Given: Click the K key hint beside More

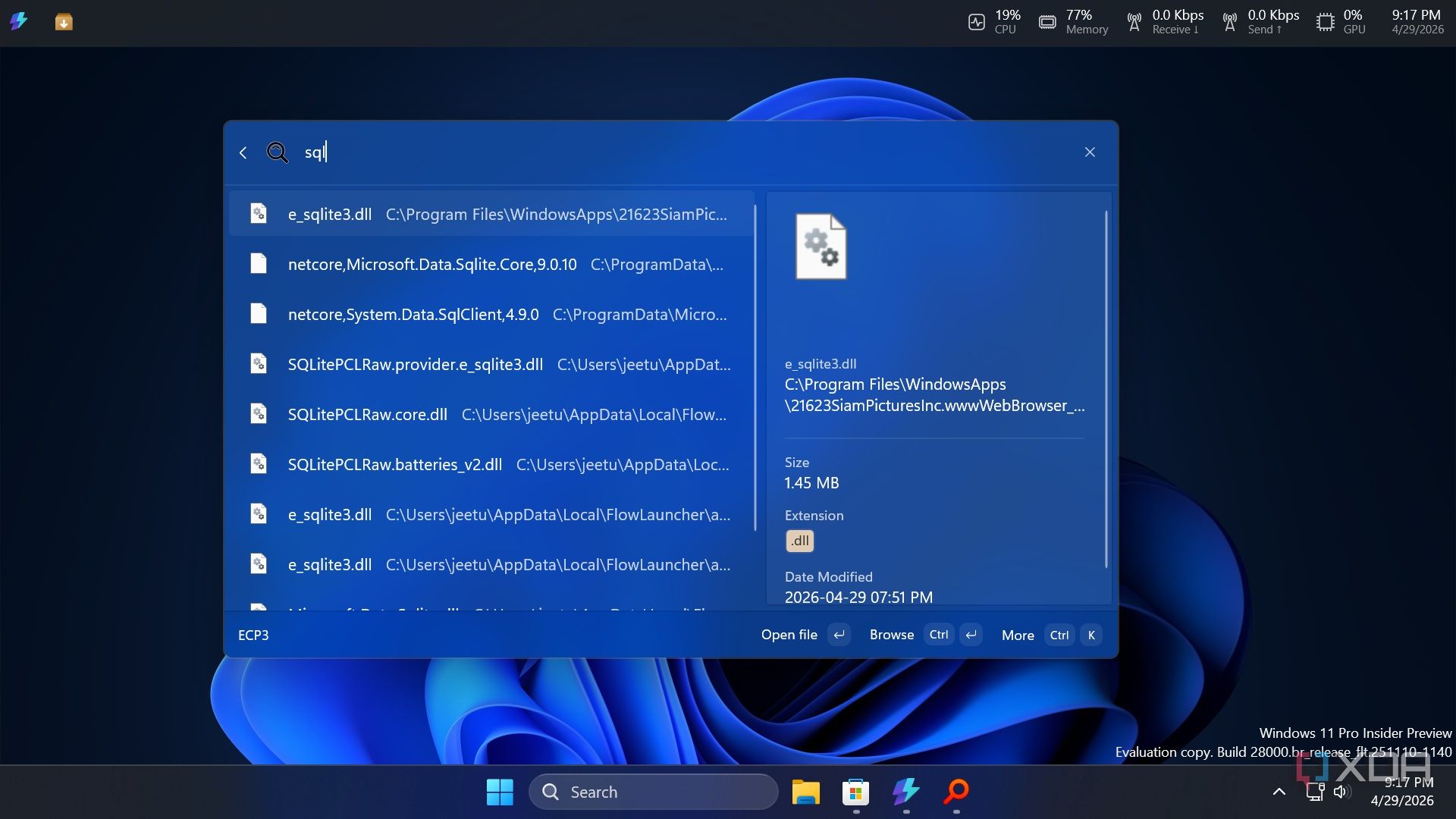Looking at the screenshot, I should (1091, 635).
